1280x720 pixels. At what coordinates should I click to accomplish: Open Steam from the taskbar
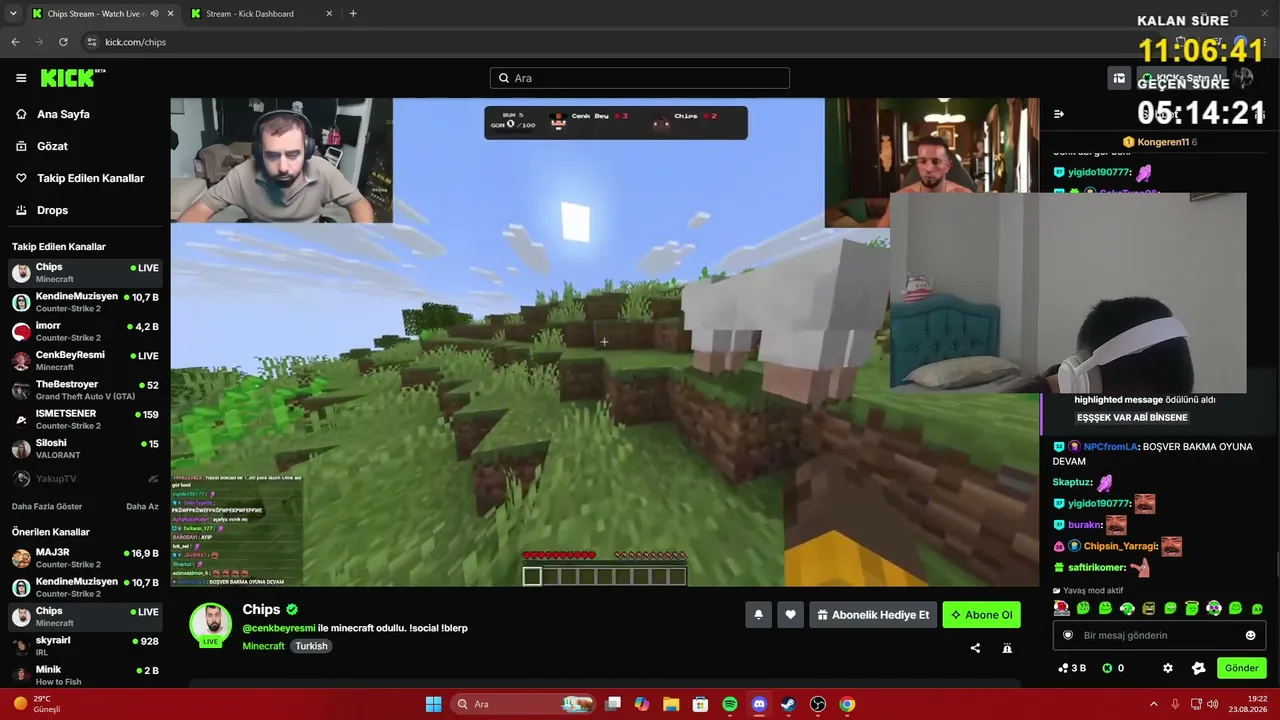[x=788, y=704]
